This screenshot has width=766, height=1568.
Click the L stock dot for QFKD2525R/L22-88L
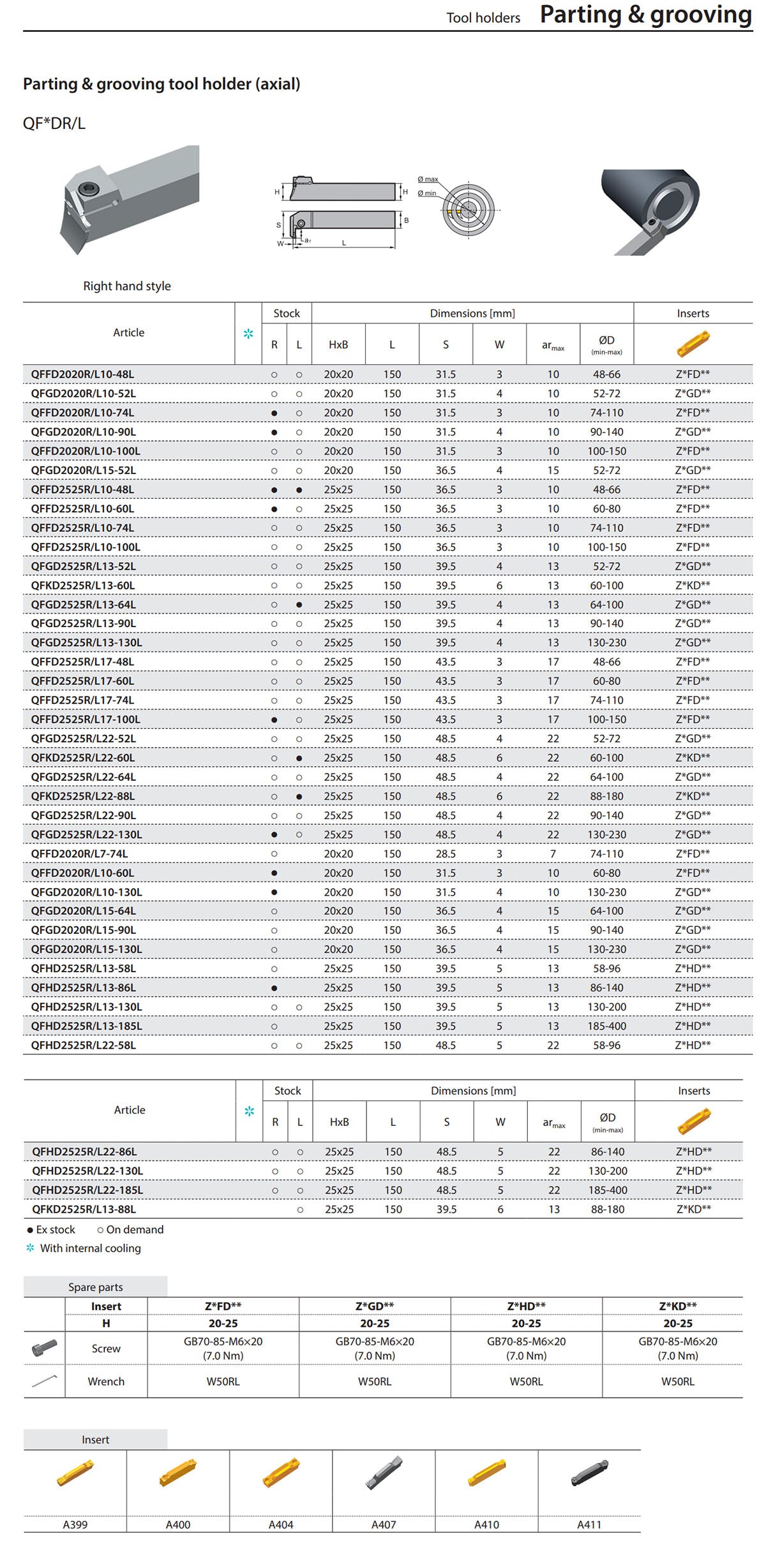pos(299,797)
